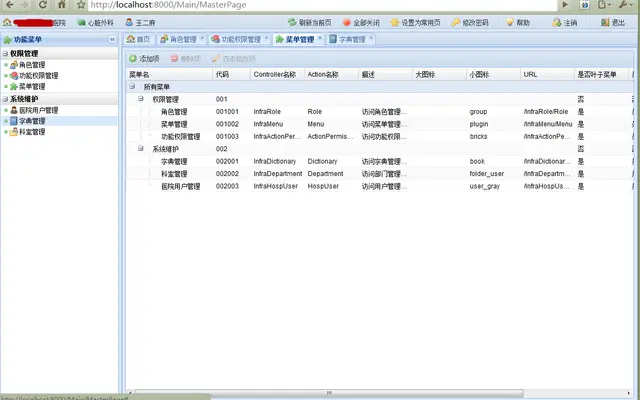This screenshot has height=400, width=640.
Task: Click the browser reload icon
Action: (43, 5)
